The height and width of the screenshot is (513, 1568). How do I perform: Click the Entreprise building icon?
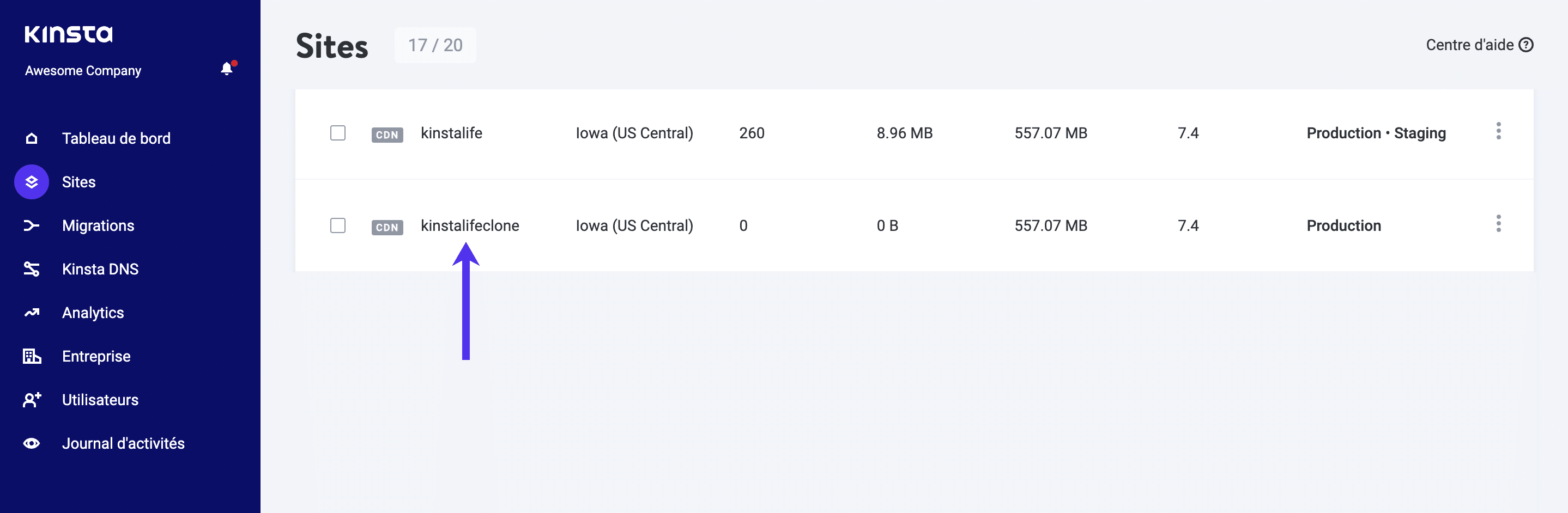(x=32, y=356)
